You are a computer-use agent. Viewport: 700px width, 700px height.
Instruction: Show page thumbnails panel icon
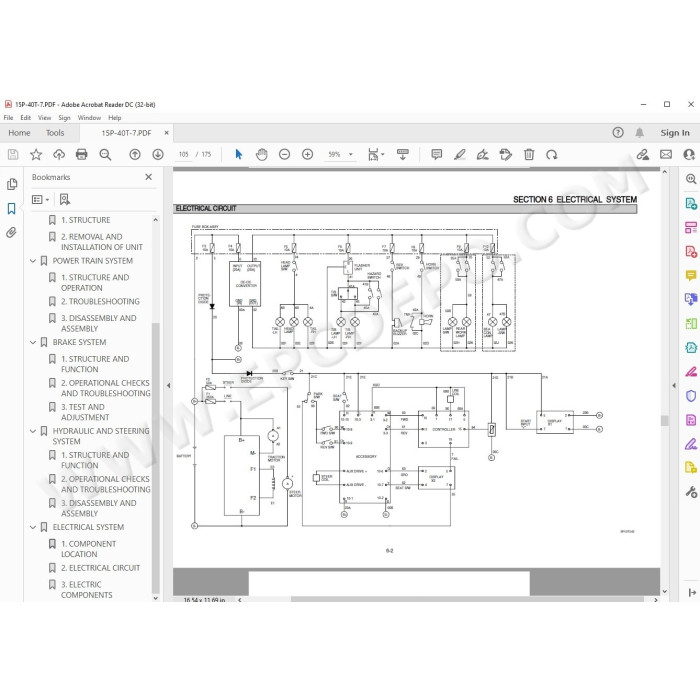pos(12,184)
